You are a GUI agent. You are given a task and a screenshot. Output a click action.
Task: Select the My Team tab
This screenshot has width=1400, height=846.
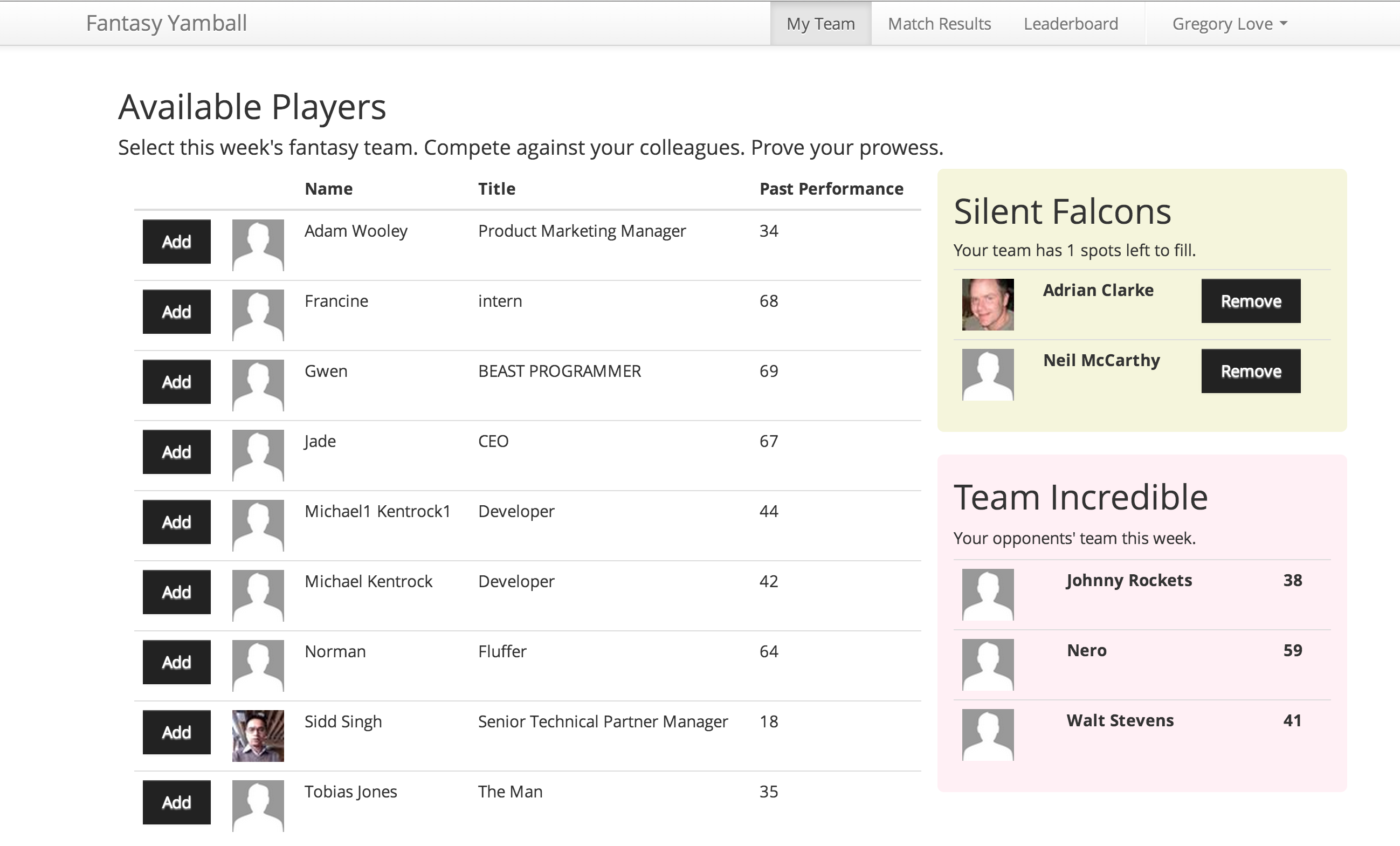(x=820, y=24)
